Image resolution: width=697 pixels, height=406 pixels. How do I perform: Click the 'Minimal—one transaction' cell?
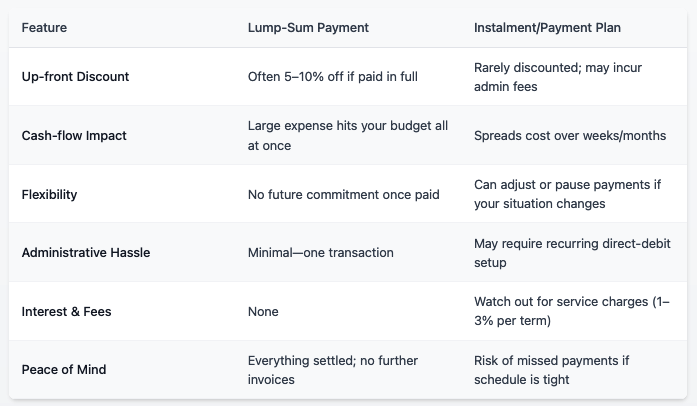pos(320,252)
